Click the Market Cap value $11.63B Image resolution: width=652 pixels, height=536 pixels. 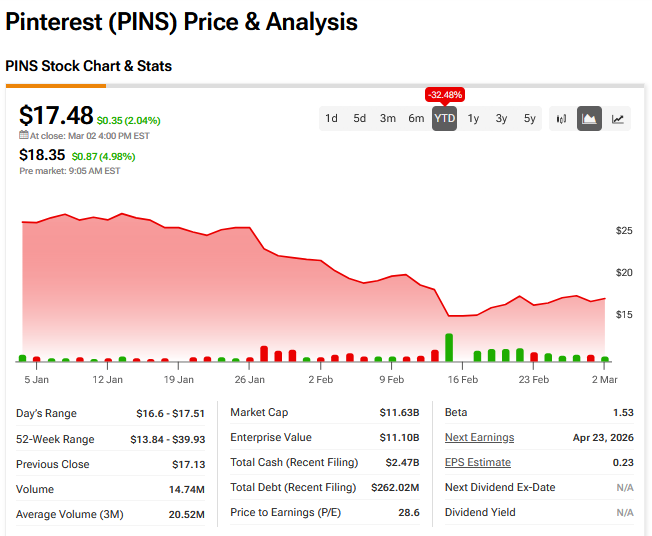coord(399,412)
